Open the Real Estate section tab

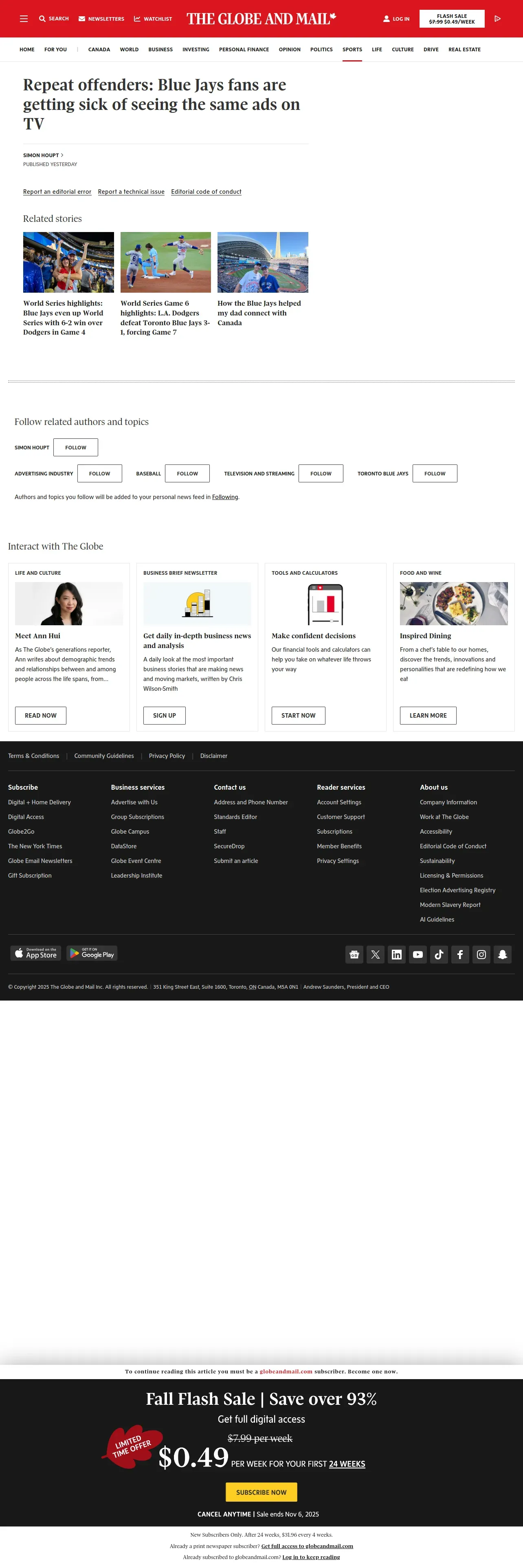pos(465,49)
